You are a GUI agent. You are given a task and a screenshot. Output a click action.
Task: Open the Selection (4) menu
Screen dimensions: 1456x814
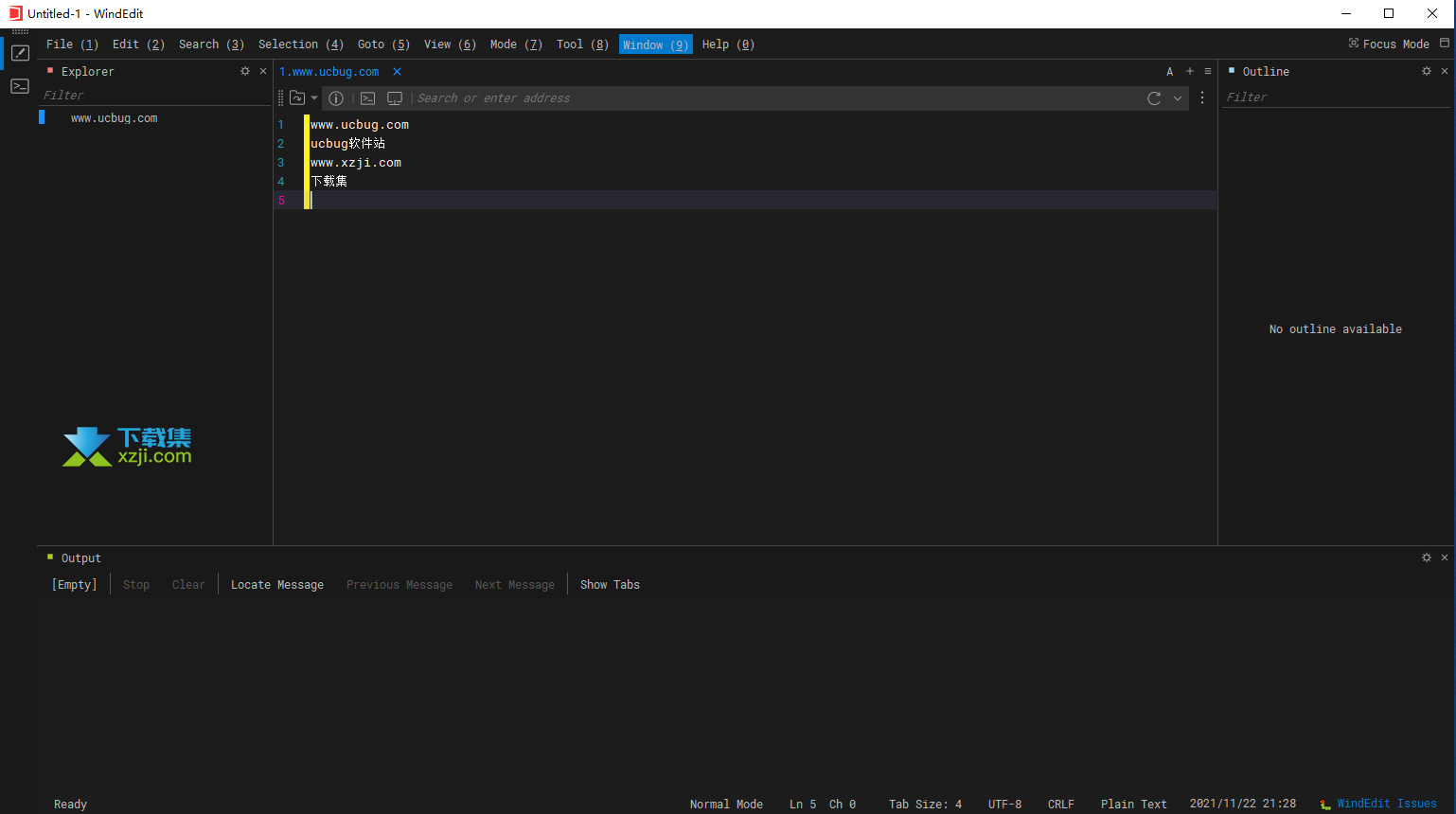point(301,44)
